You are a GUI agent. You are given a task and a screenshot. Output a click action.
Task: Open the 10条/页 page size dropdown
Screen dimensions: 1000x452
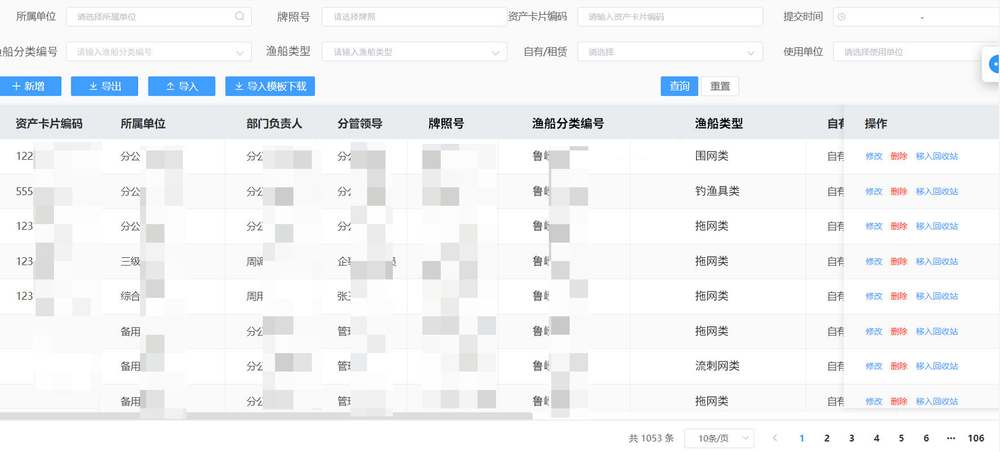point(719,438)
